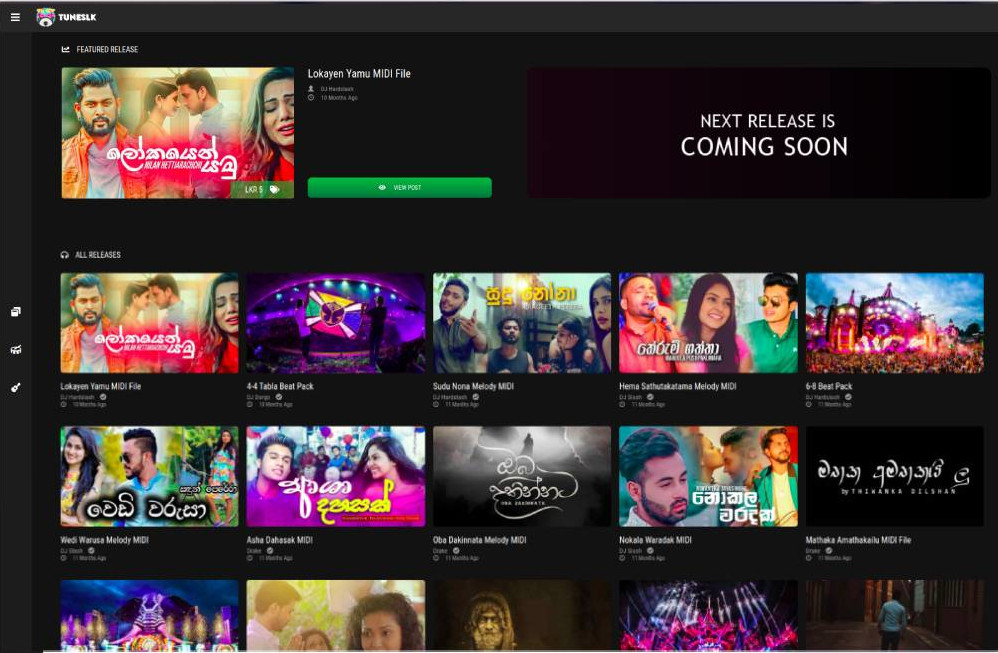Click the verified badge under Oba Dakinnata Melody MIDI
The height and width of the screenshot is (653, 998).
coord(456,551)
